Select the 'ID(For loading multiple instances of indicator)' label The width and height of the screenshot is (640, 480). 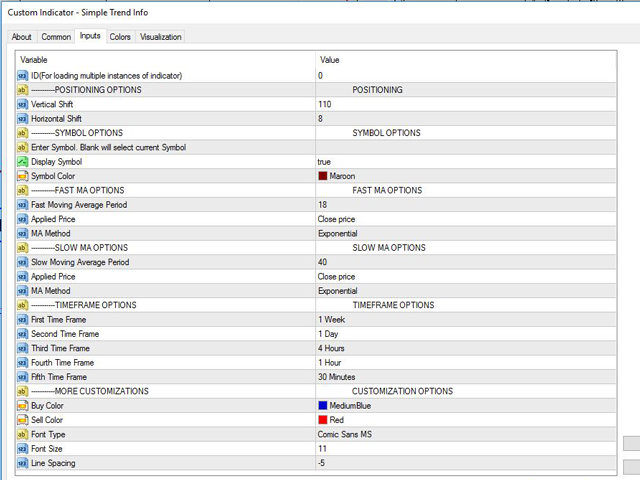click(x=107, y=76)
